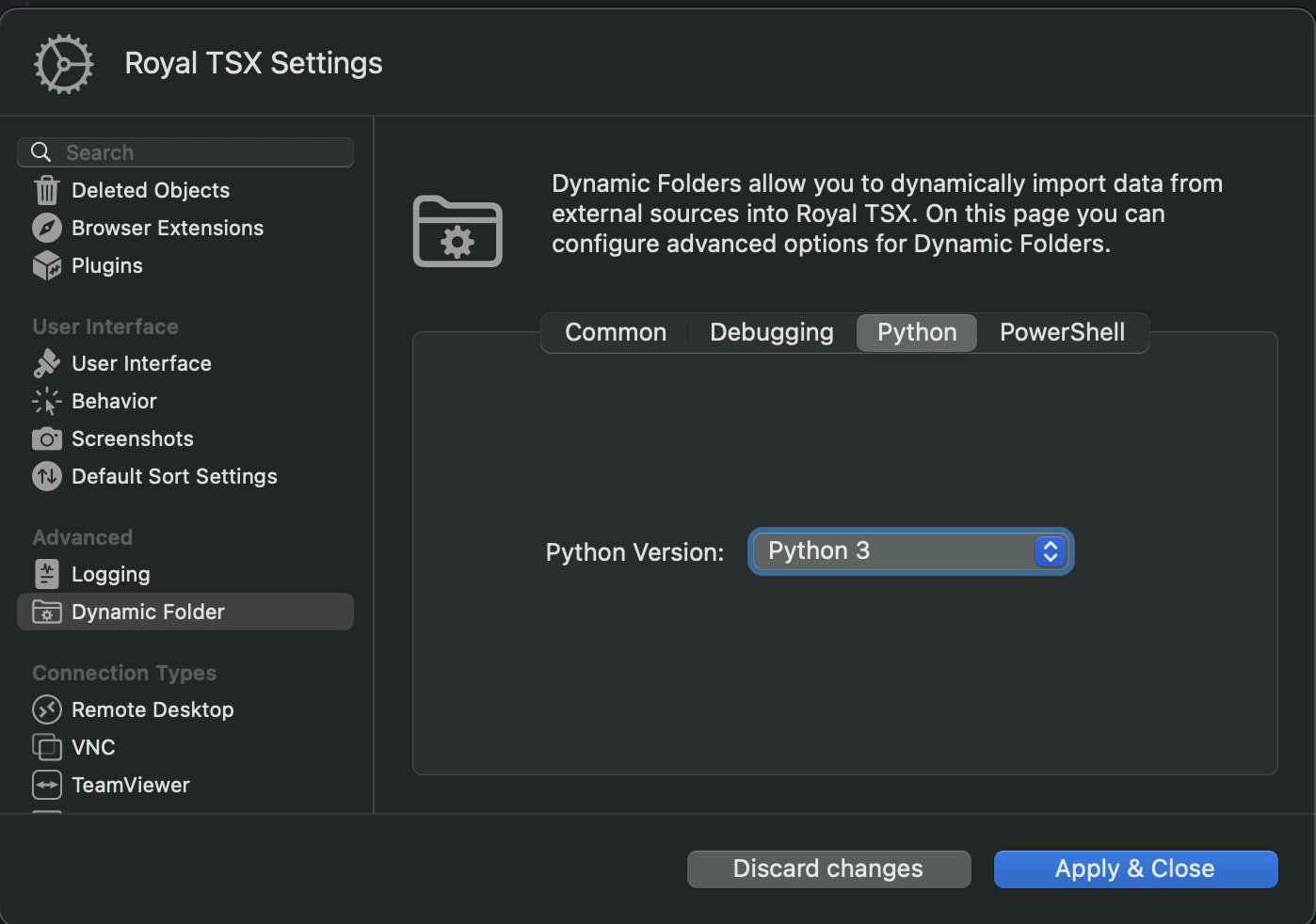Select the TeamViewer icon in sidebar
The width and height of the screenshot is (1316, 924).
click(47, 785)
